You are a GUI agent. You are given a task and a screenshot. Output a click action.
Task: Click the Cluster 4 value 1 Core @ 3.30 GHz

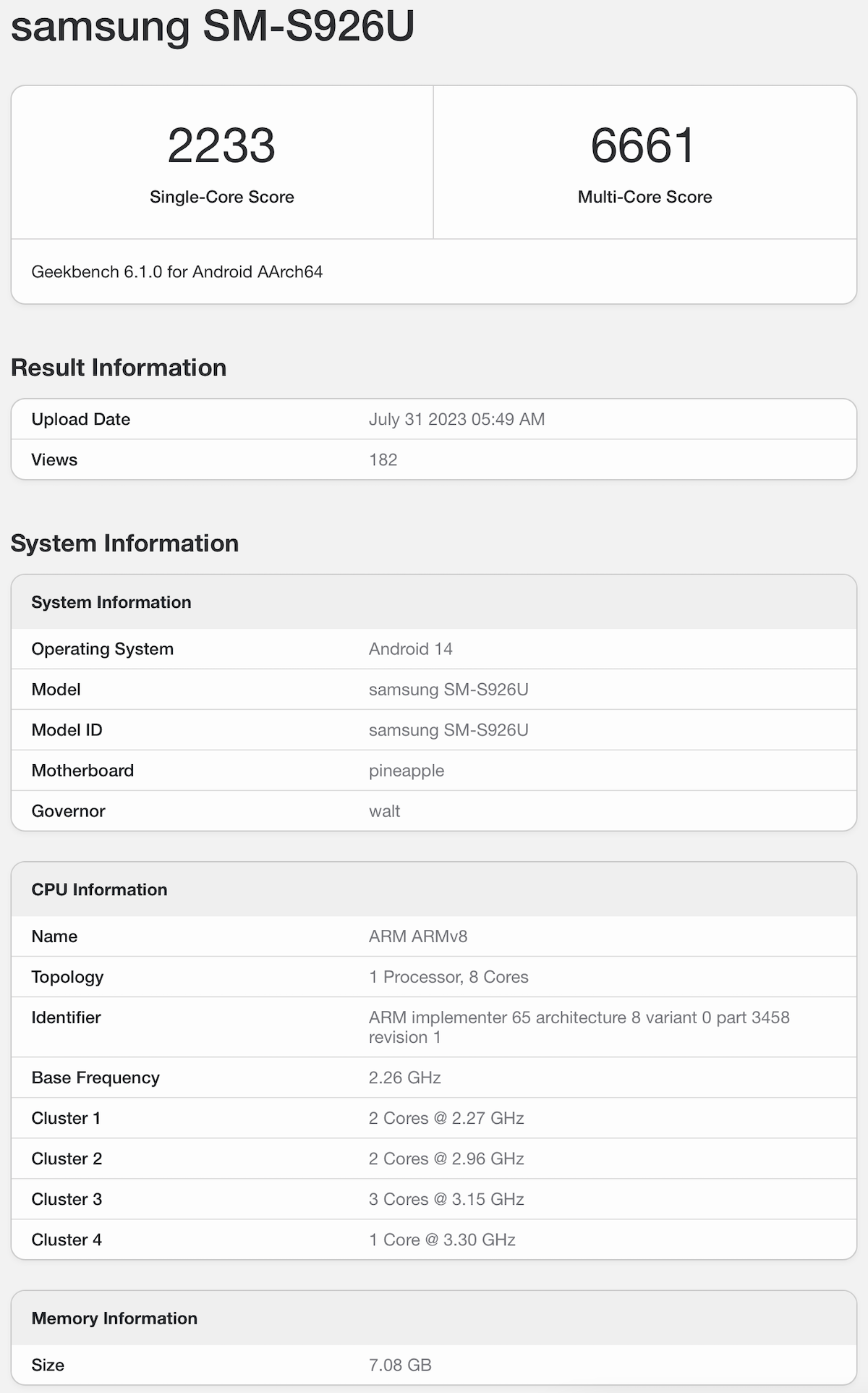coord(442,1240)
